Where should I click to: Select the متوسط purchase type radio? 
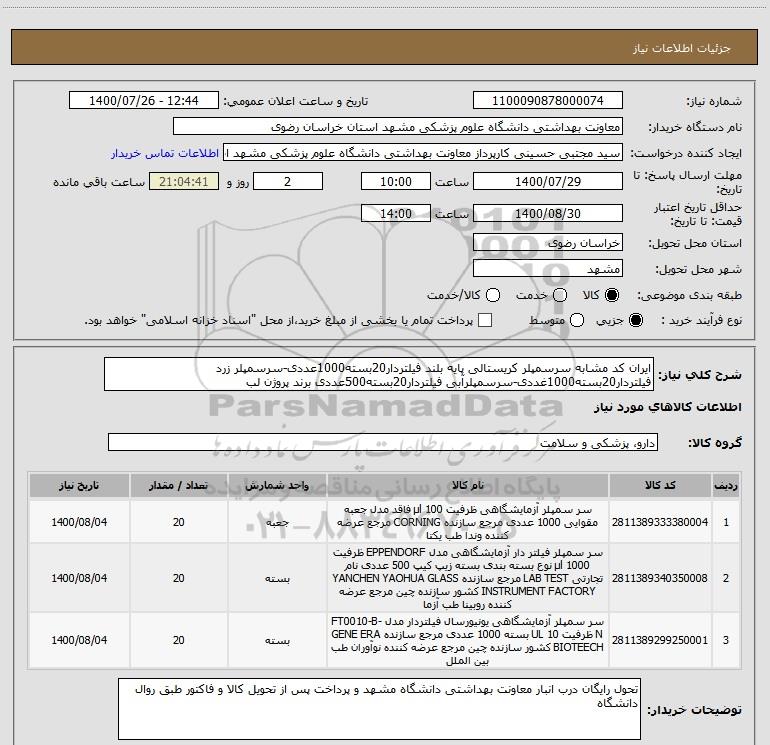577,320
